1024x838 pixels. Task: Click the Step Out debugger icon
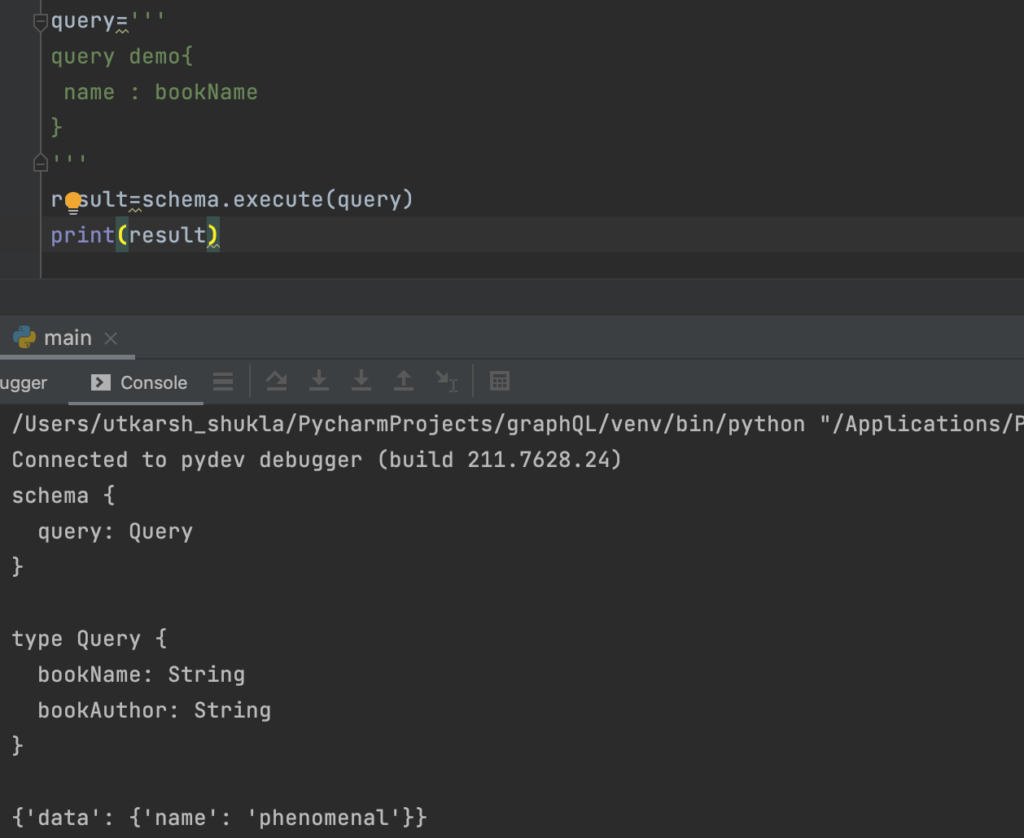[x=403, y=381]
